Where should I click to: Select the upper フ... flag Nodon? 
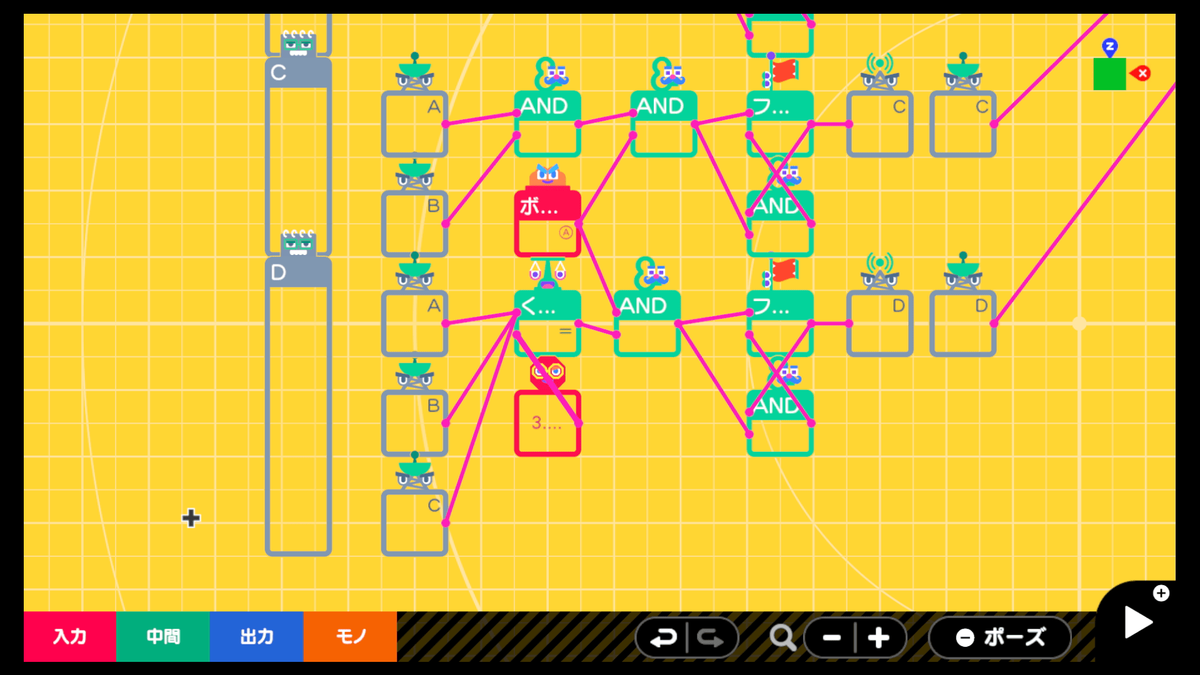pyautogui.click(x=780, y=123)
